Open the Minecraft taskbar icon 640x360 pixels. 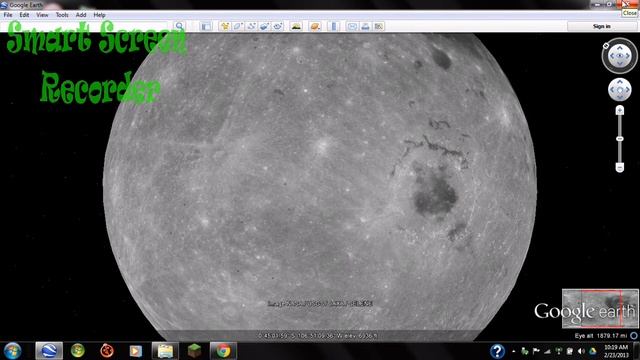[x=194, y=351]
